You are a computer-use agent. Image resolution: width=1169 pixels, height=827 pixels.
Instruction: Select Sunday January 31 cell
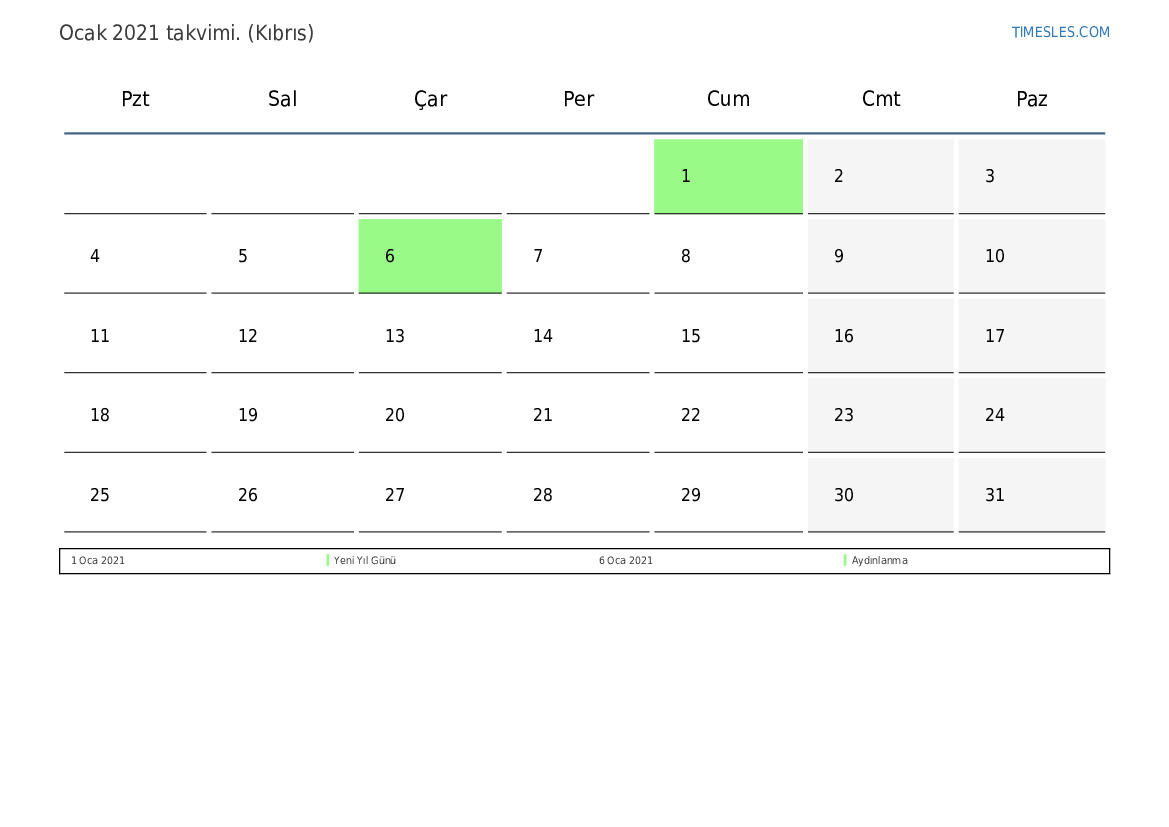[x=1031, y=495]
